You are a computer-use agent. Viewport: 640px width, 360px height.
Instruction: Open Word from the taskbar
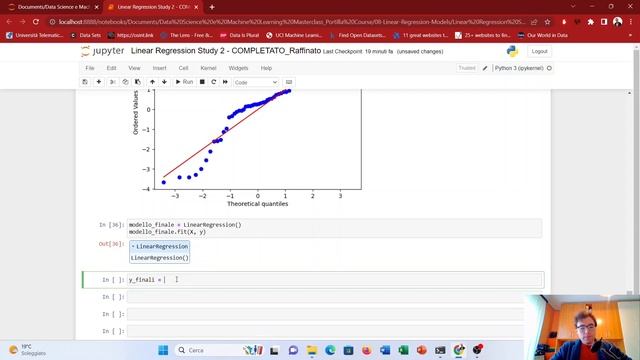(385, 350)
